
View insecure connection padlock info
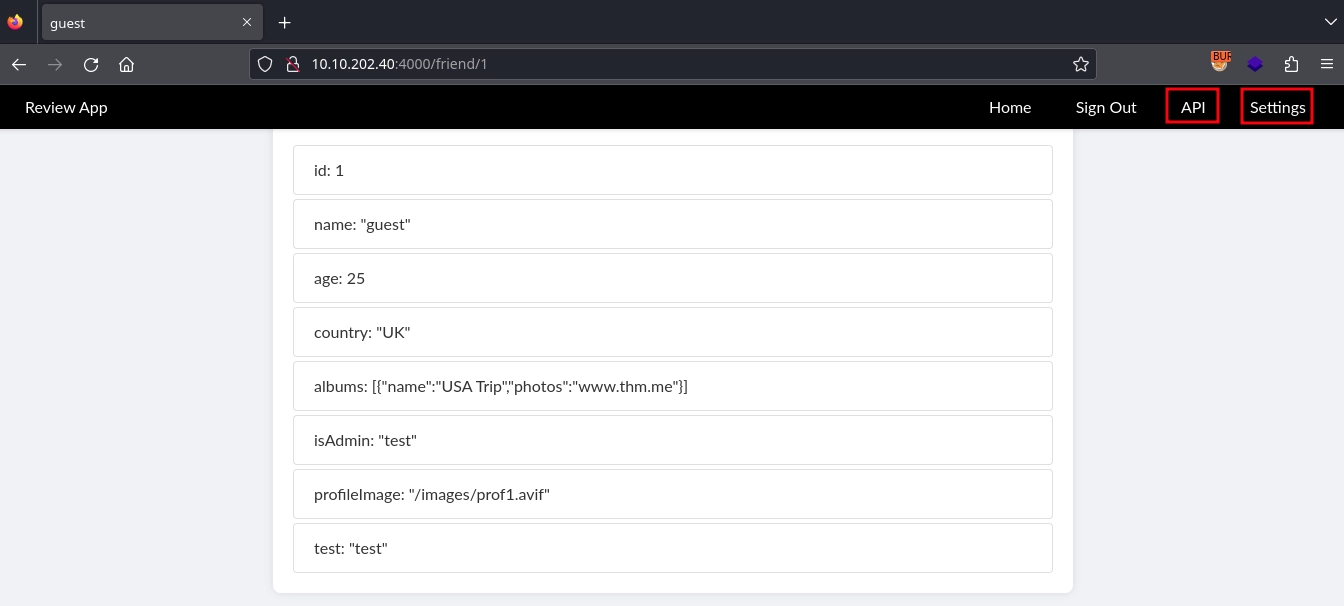[292, 64]
